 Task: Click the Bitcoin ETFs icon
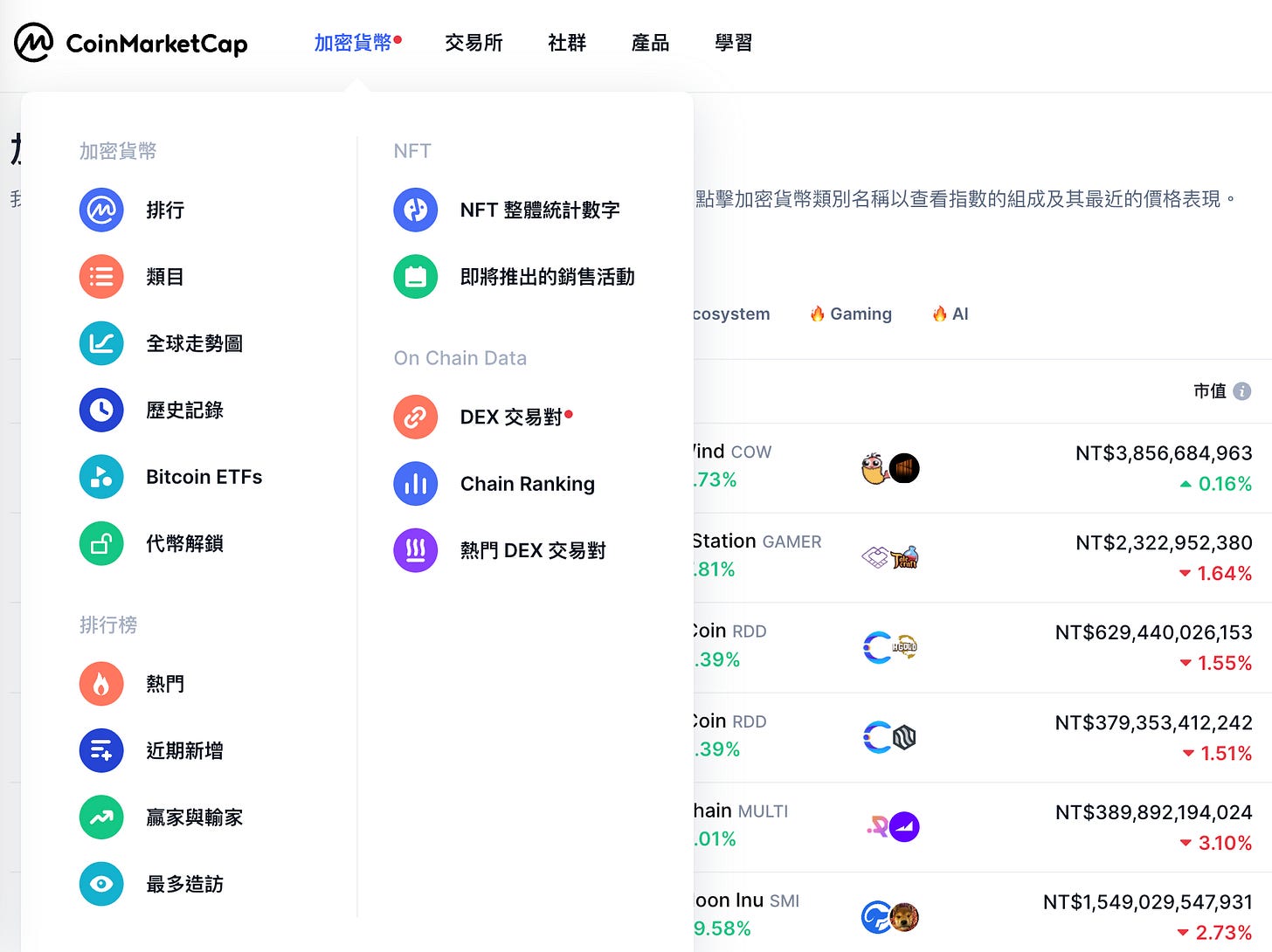(x=101, y=477)
